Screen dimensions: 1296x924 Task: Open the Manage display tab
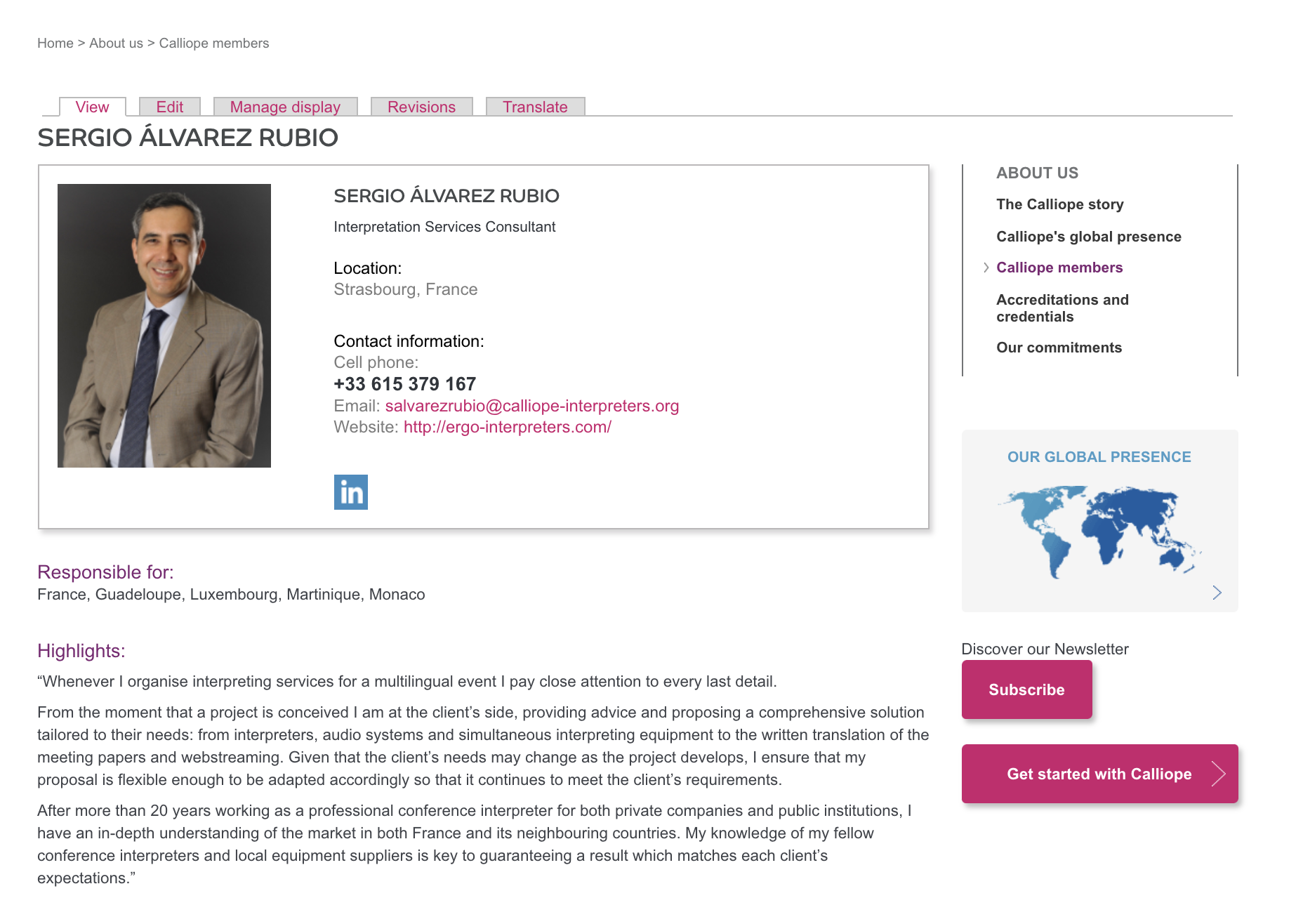point(285,107)
